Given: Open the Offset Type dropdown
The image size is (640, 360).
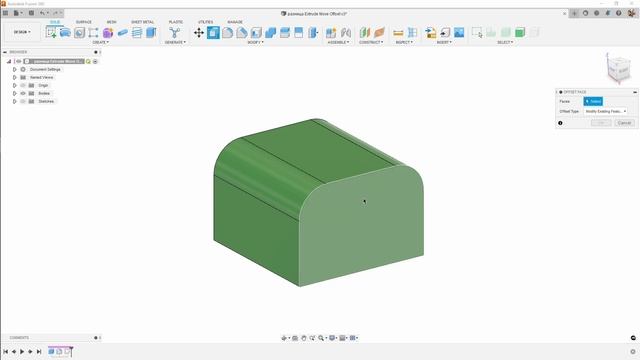Looking at the screenshot, I should tap(606, 111).
